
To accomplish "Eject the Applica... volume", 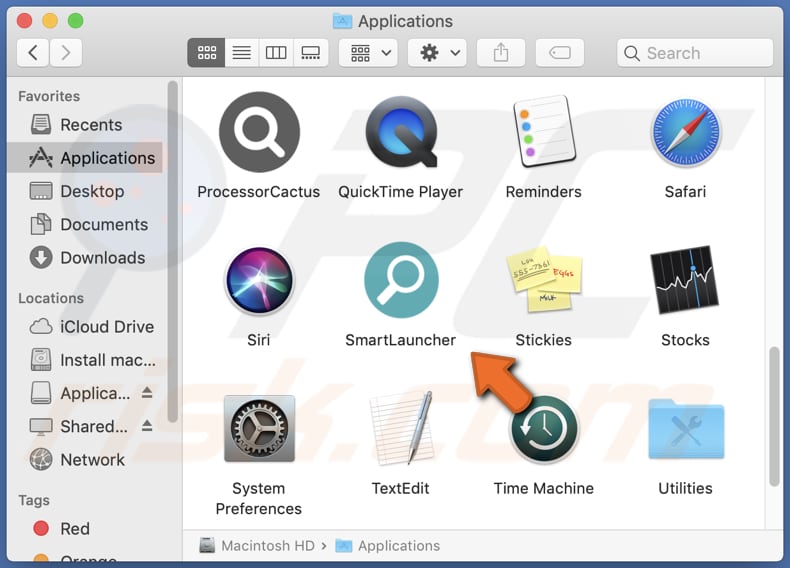I will 147,392.
